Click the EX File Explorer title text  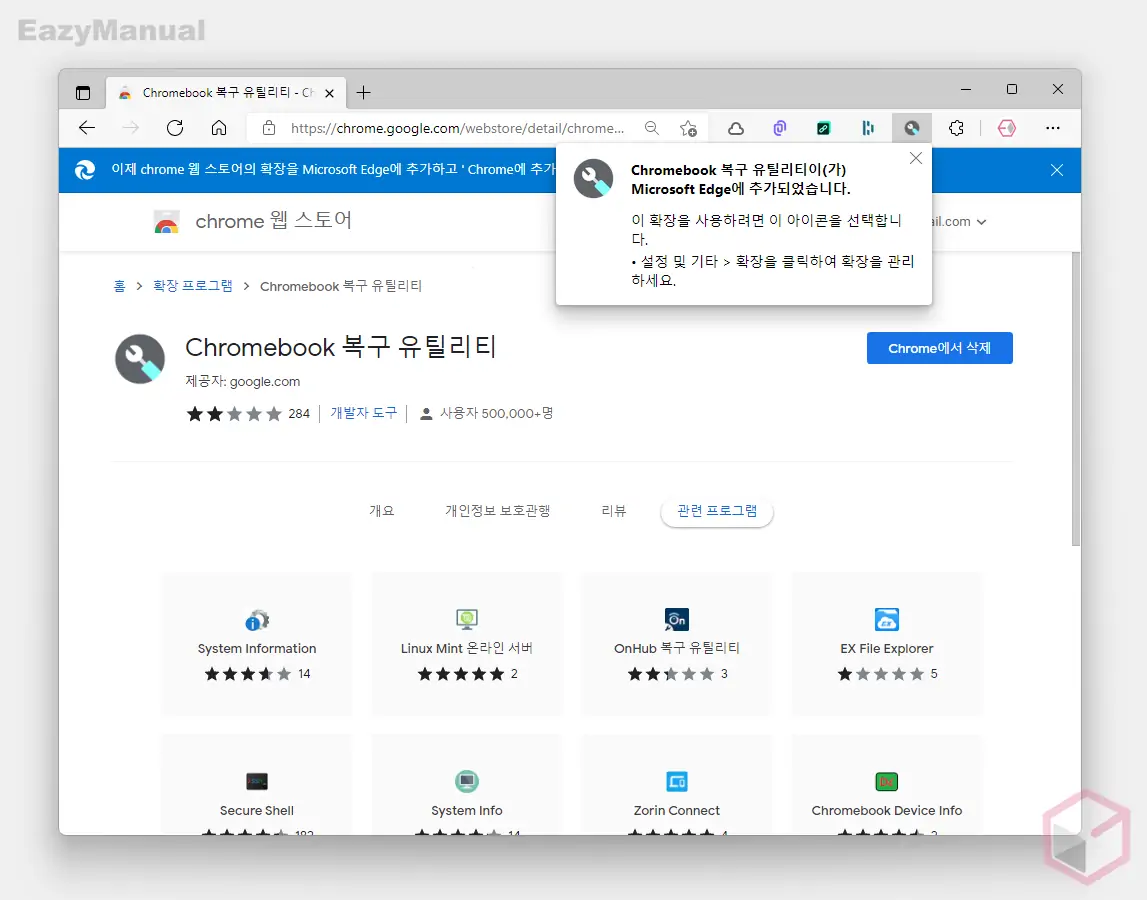887,648
